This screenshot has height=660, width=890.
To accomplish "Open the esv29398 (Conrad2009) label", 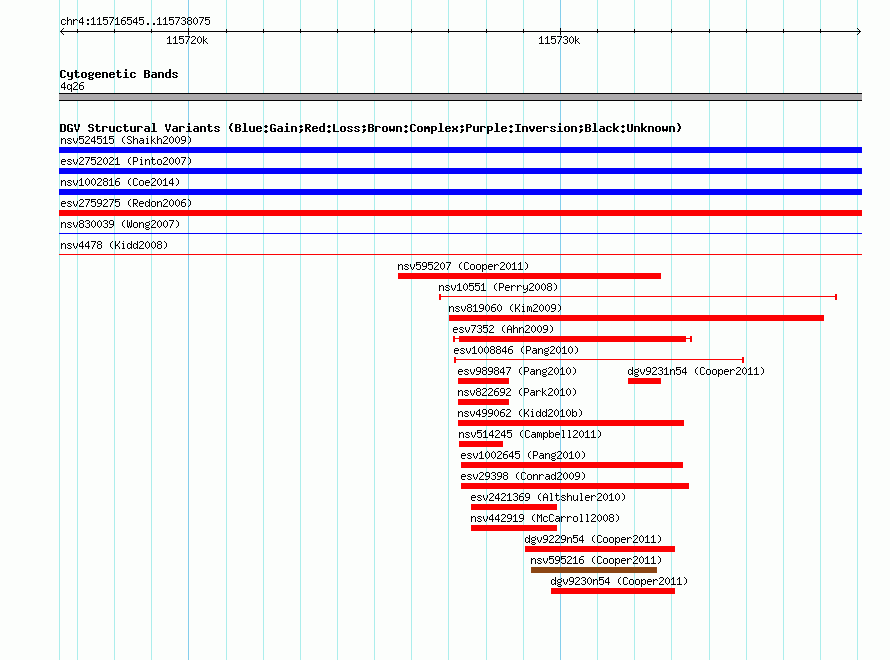I will pos(523,476).
